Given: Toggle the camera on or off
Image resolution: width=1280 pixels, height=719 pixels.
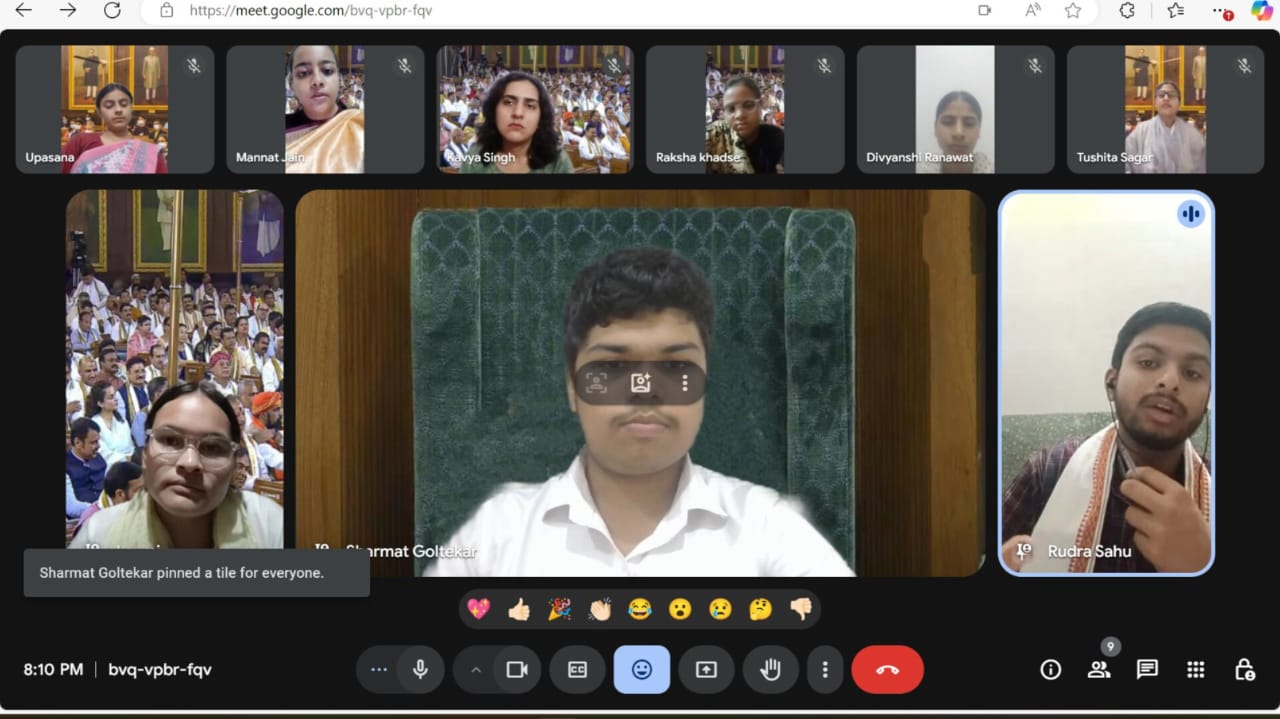Looking at the screenshot, I should [517, 670].
